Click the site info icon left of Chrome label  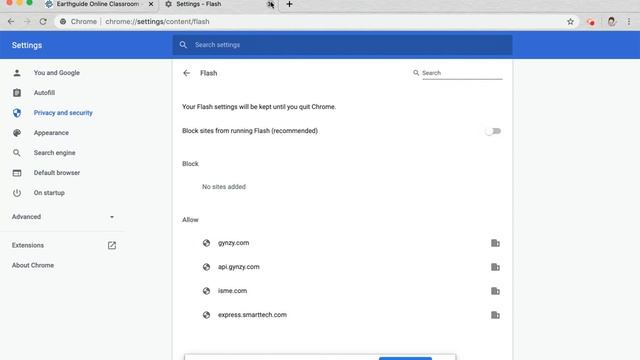[x=63, y=22]
